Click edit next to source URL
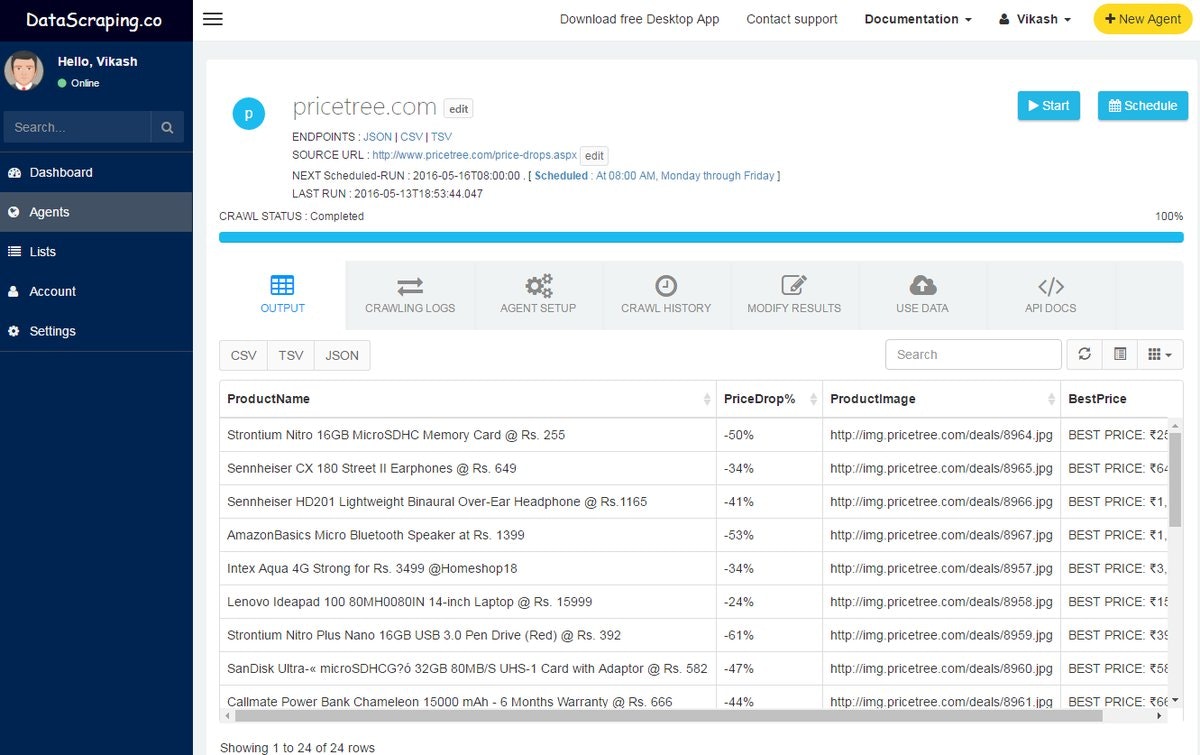 click(594, 156)
